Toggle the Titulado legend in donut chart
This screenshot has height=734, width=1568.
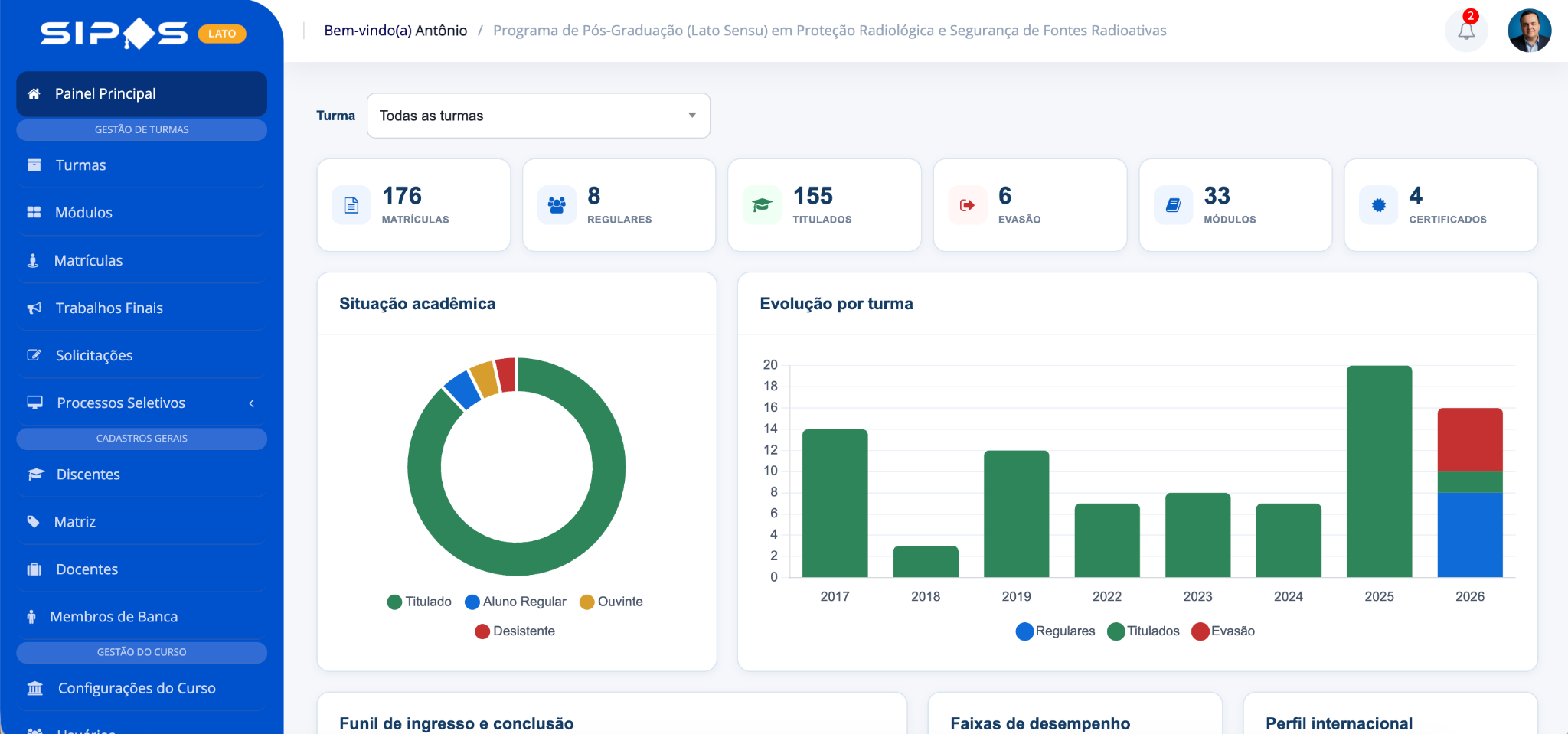(420, 602)
